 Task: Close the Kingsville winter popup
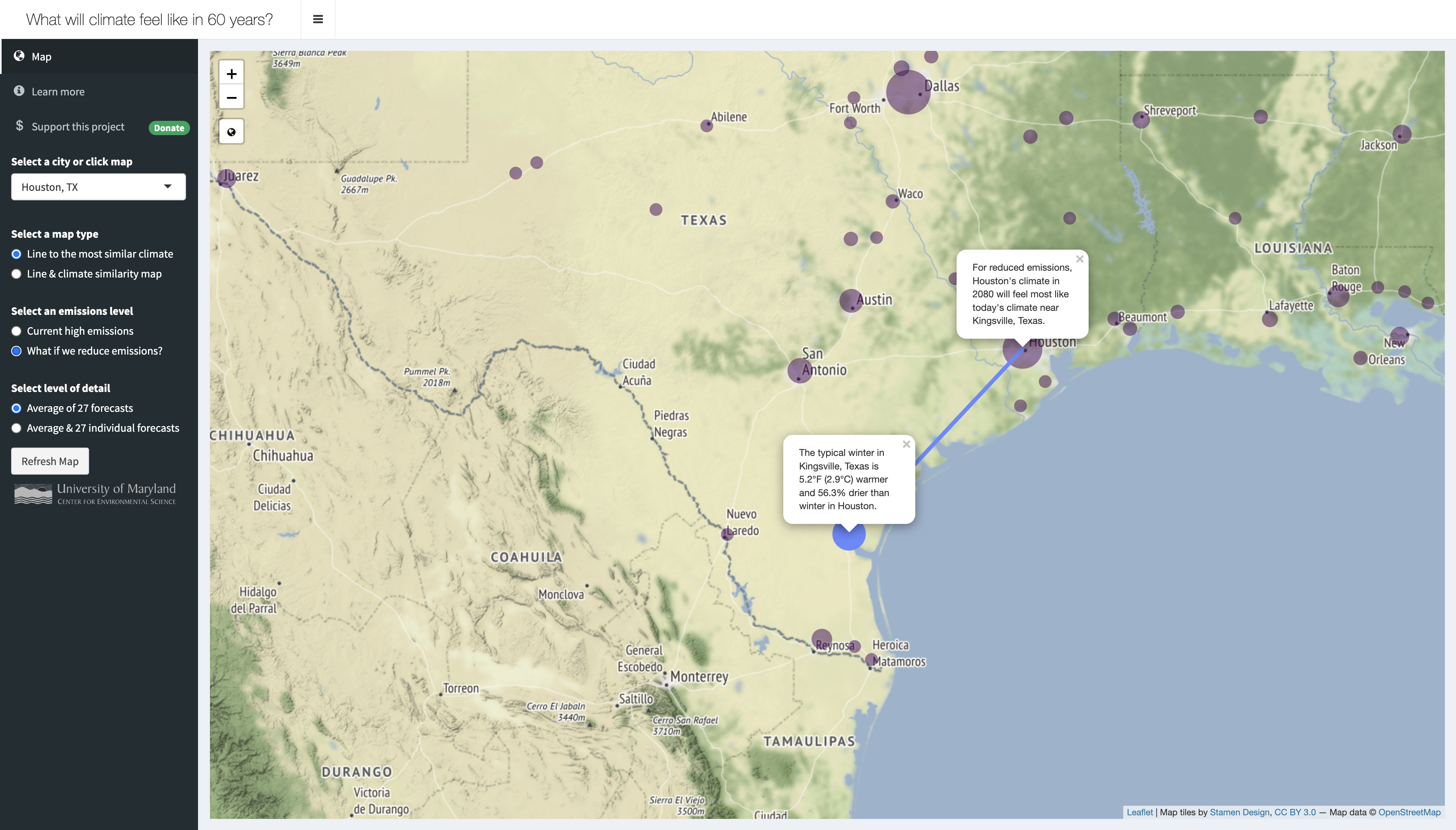(x=906, y=444)
